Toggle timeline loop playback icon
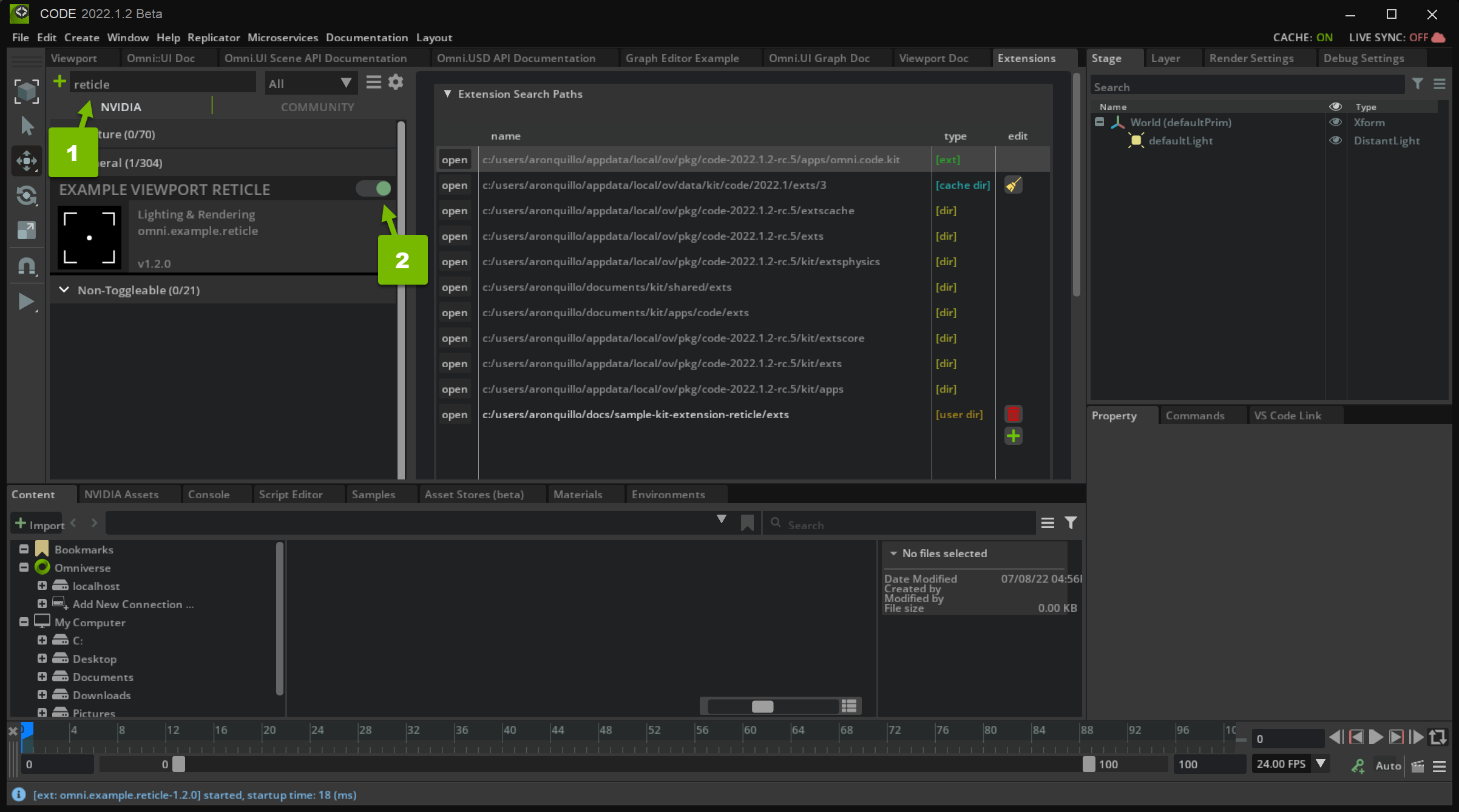This screenshot has height=812, width=1459. click(1438, 737)
